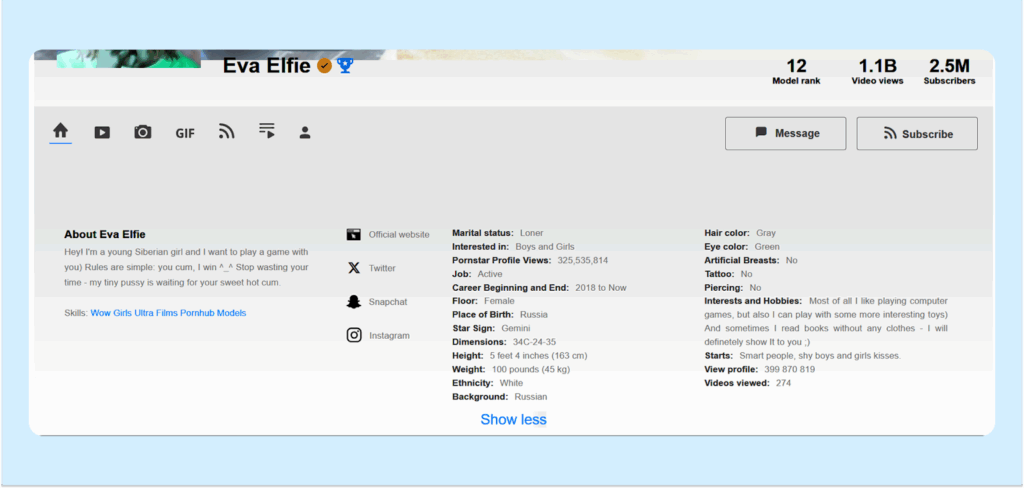Image resolution: width=1024 pixels, height=488 pixels.
Task: Switch to the GIF tab
Action: [x=185, y=133]
